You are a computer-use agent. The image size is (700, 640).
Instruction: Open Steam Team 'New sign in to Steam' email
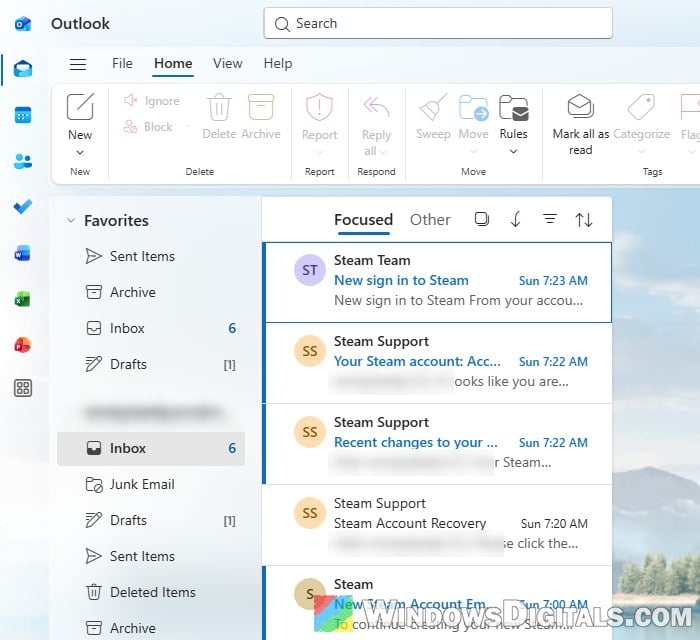(x=438, y=282)
